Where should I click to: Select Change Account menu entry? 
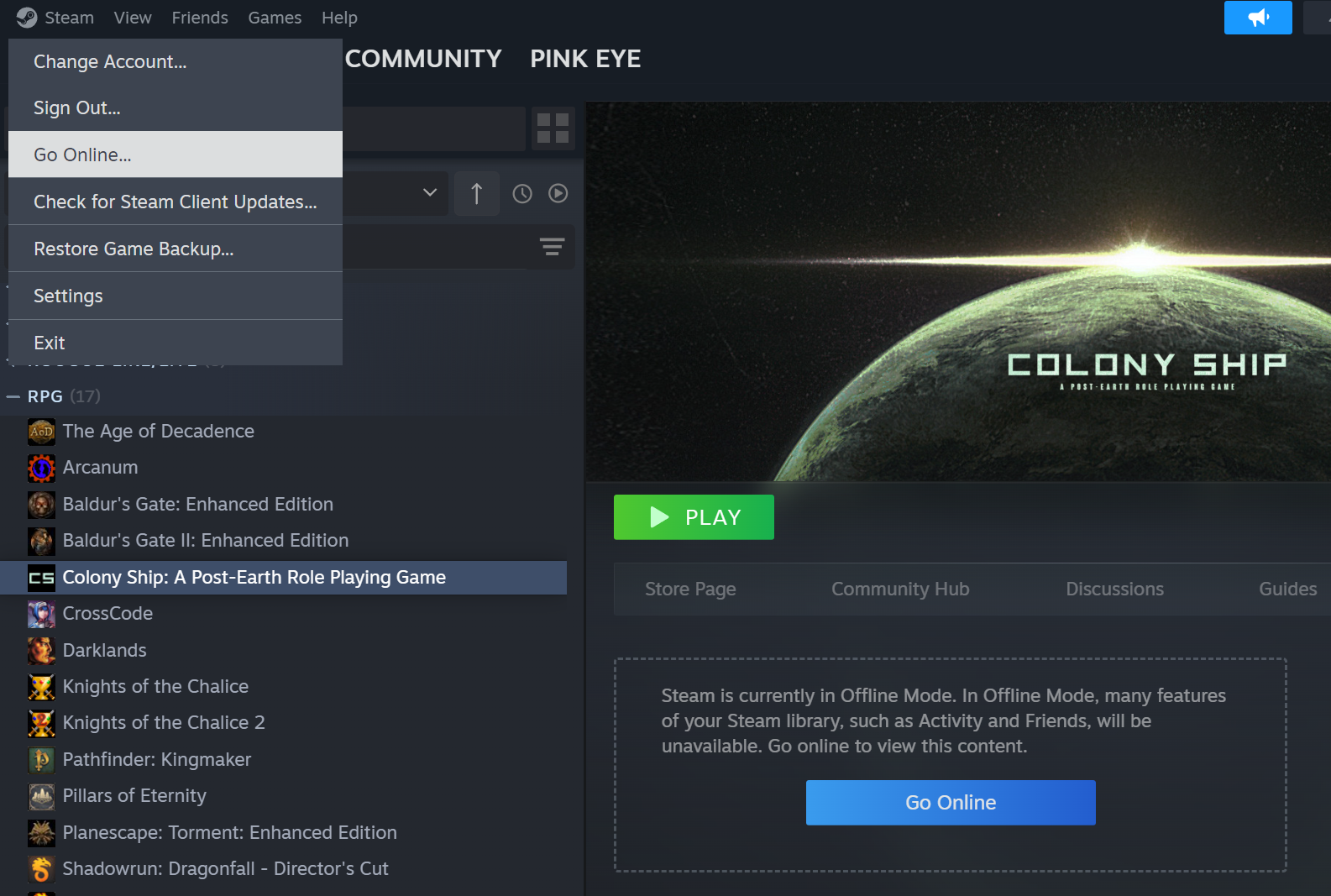point(176,62)
